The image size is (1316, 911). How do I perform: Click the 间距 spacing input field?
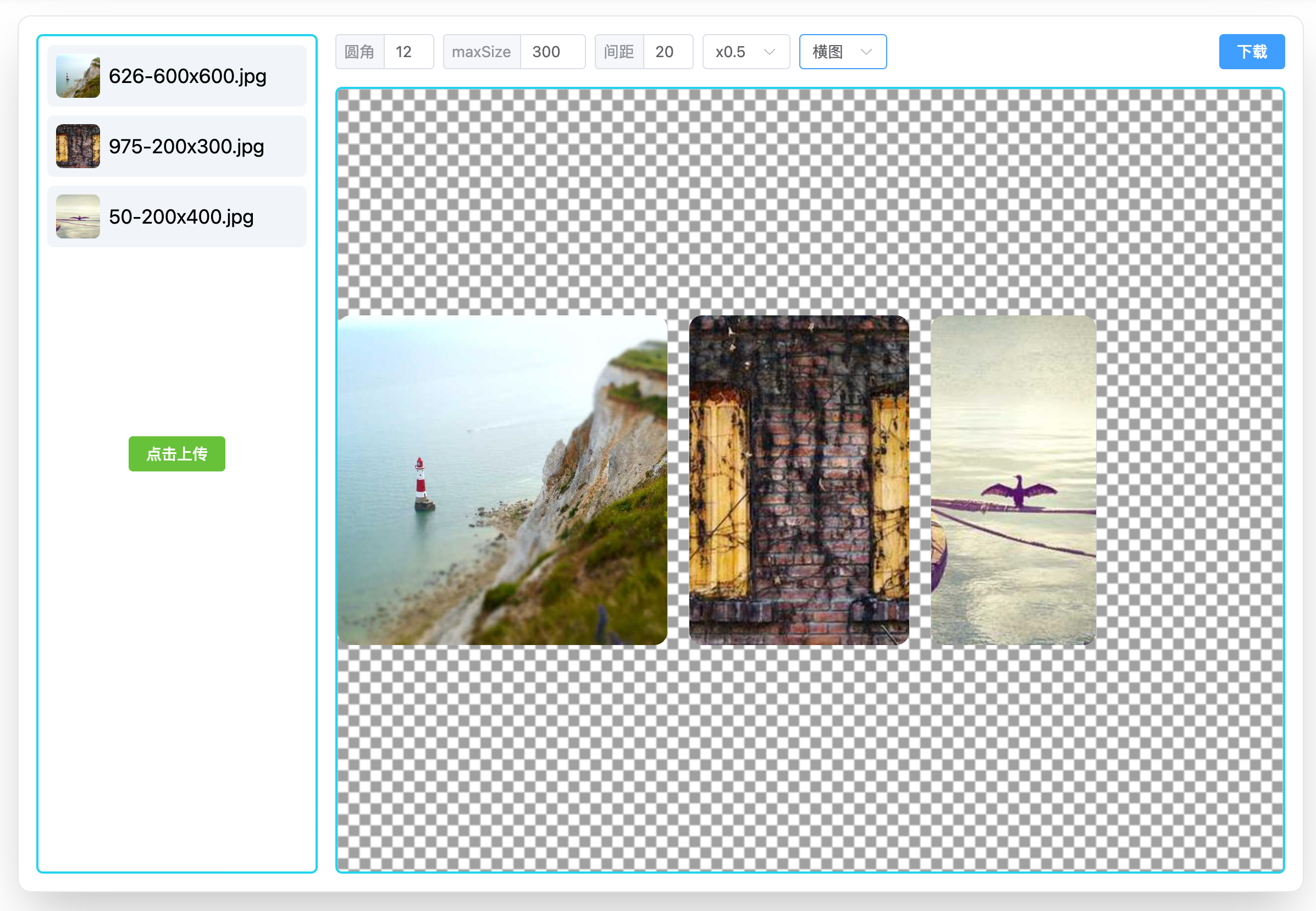pyautogui.click(x=668, y=52)
